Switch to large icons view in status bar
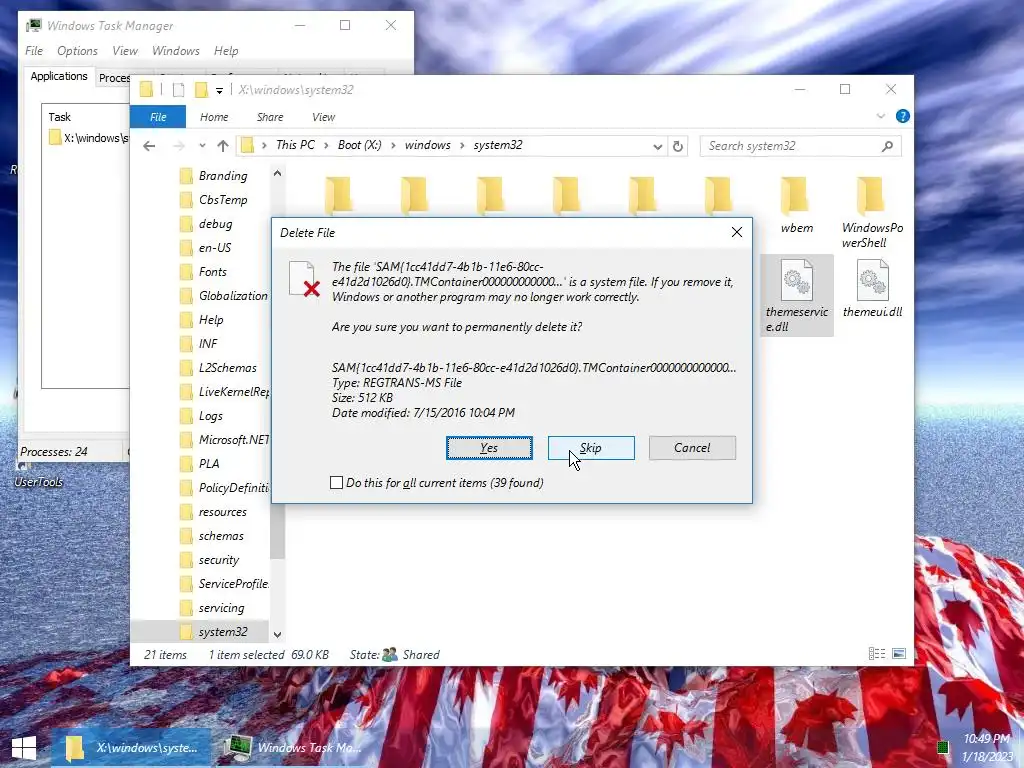This screenshot has height=768, width=1024. pos(899,654)
